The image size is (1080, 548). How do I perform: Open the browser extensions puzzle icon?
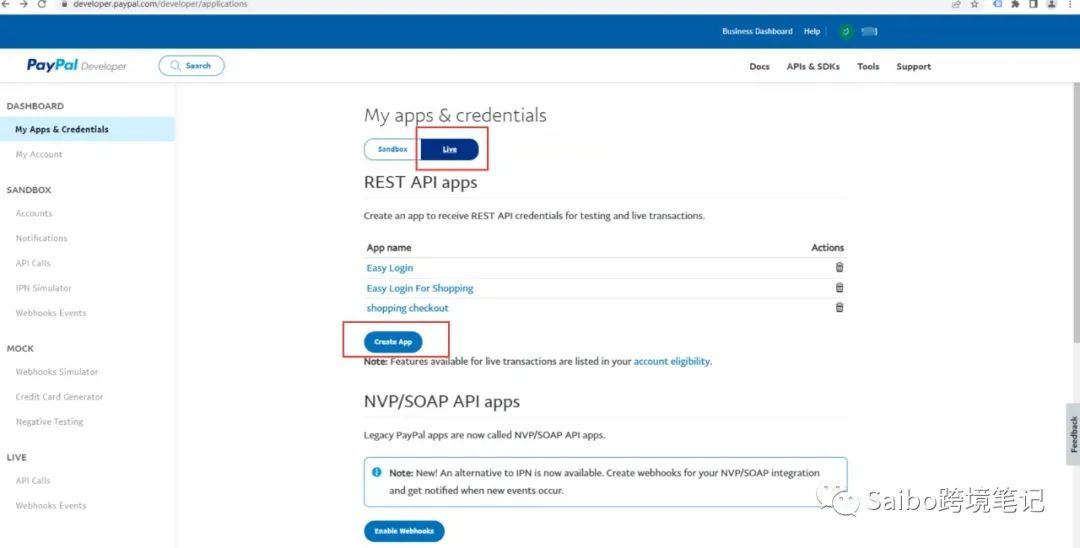coord(1015,4)
